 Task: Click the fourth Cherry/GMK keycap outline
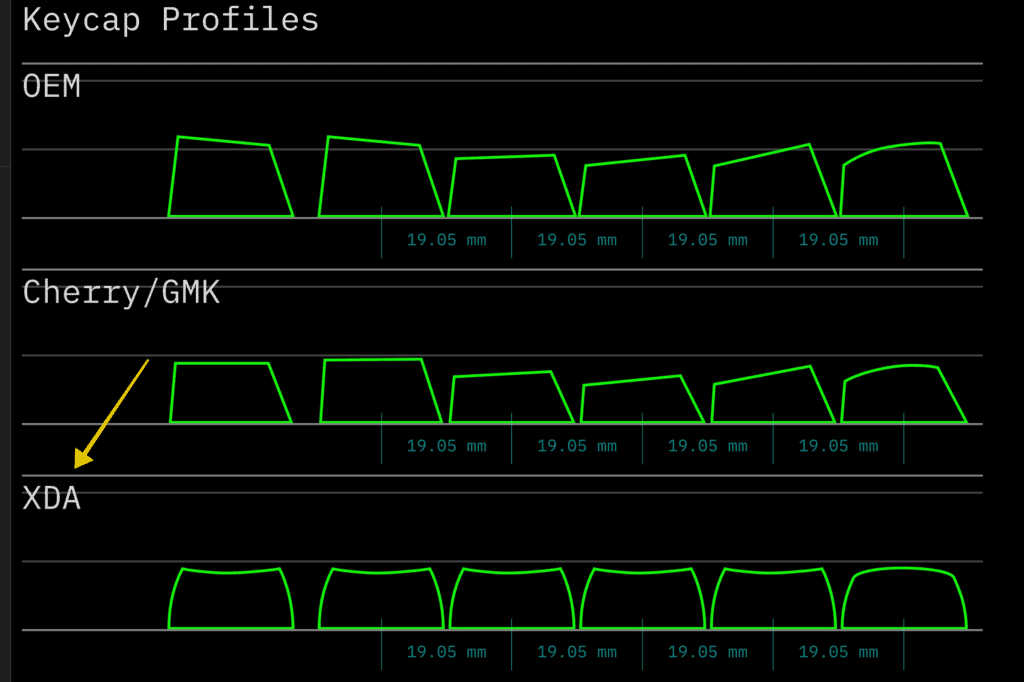[x=643, y=399]
